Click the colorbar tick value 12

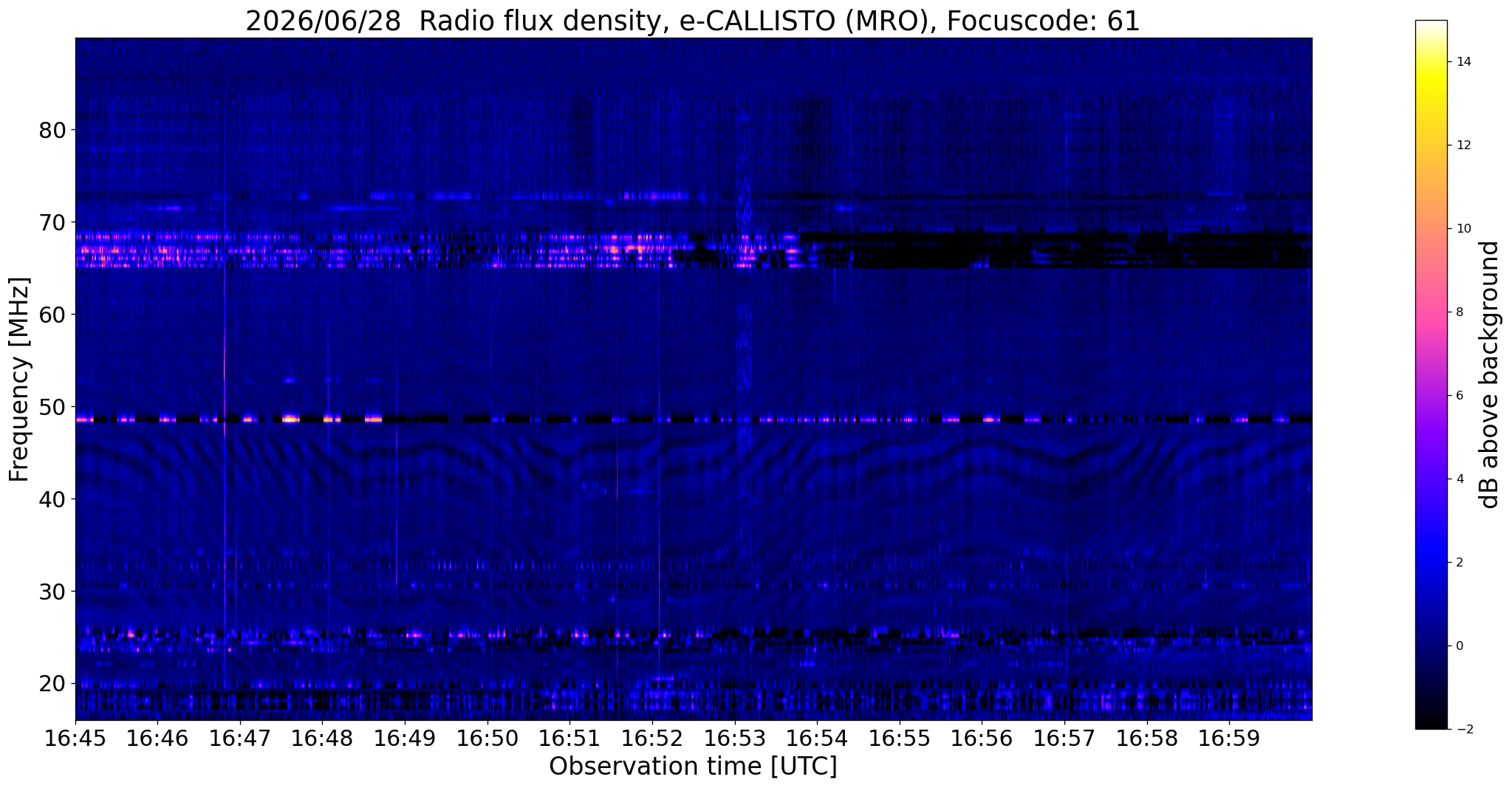coord(1463,145)
